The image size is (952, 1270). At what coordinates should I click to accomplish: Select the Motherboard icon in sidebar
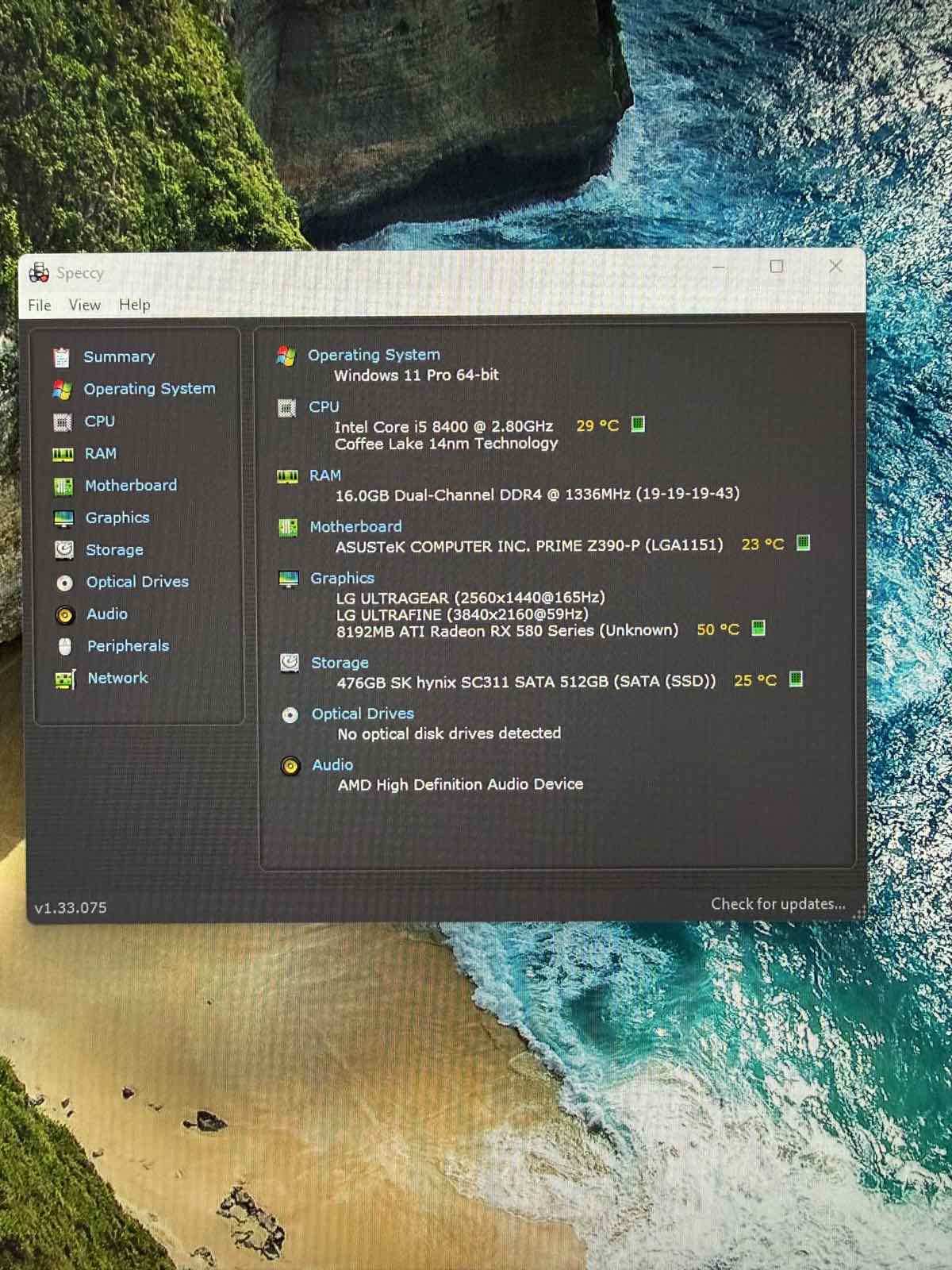(63, 487)
